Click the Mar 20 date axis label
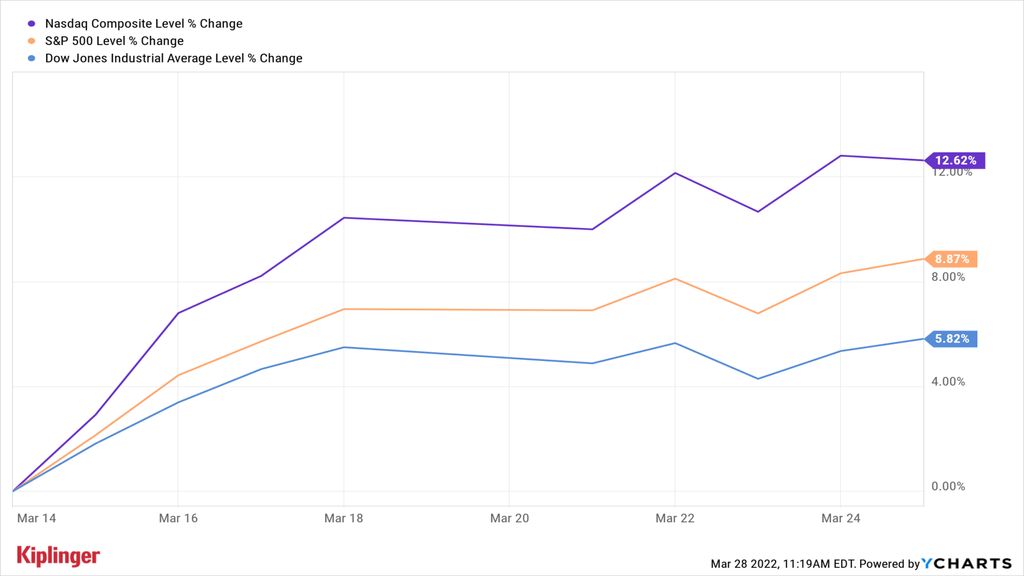This screenshot has width=1024, height=576. [x=510, y=518]
